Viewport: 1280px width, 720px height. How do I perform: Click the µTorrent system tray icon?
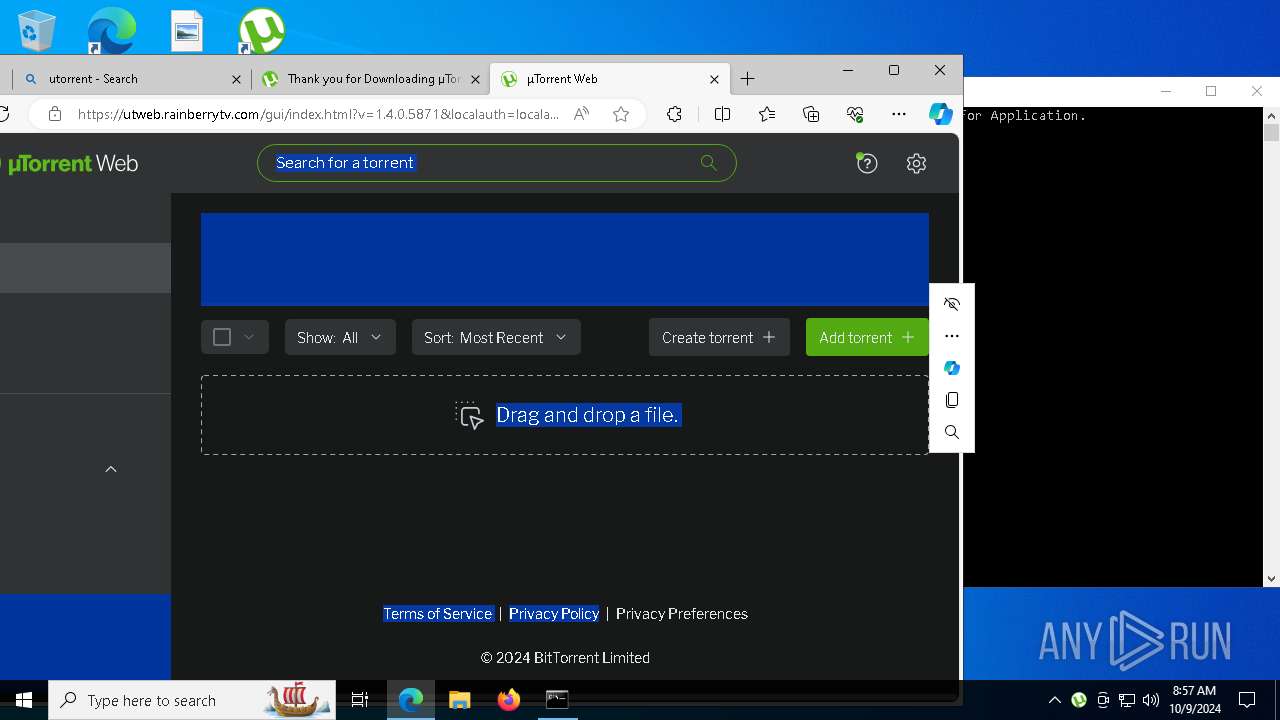[1079, 700]
